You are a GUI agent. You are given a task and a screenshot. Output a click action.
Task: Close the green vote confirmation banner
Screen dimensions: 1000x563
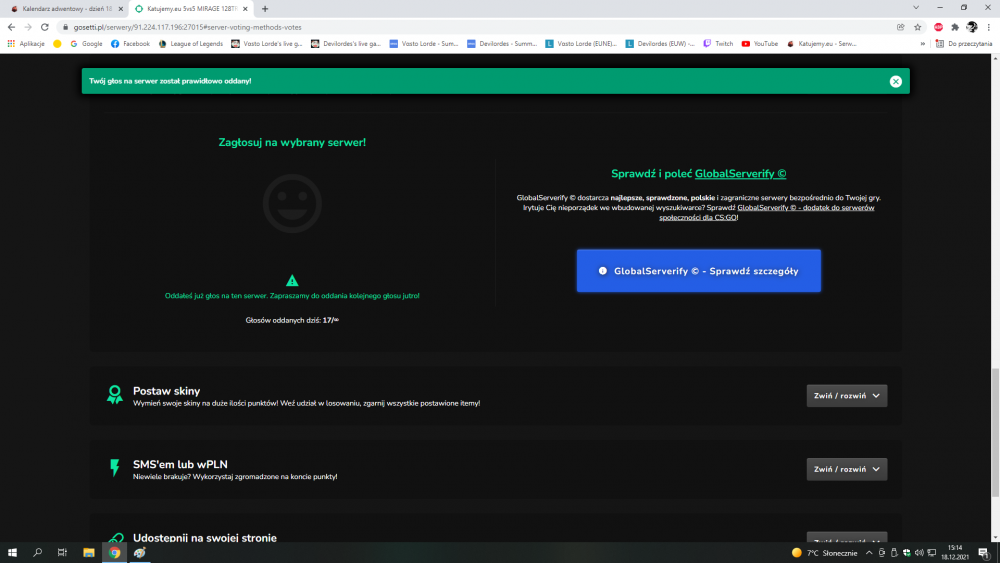point(895,81)
